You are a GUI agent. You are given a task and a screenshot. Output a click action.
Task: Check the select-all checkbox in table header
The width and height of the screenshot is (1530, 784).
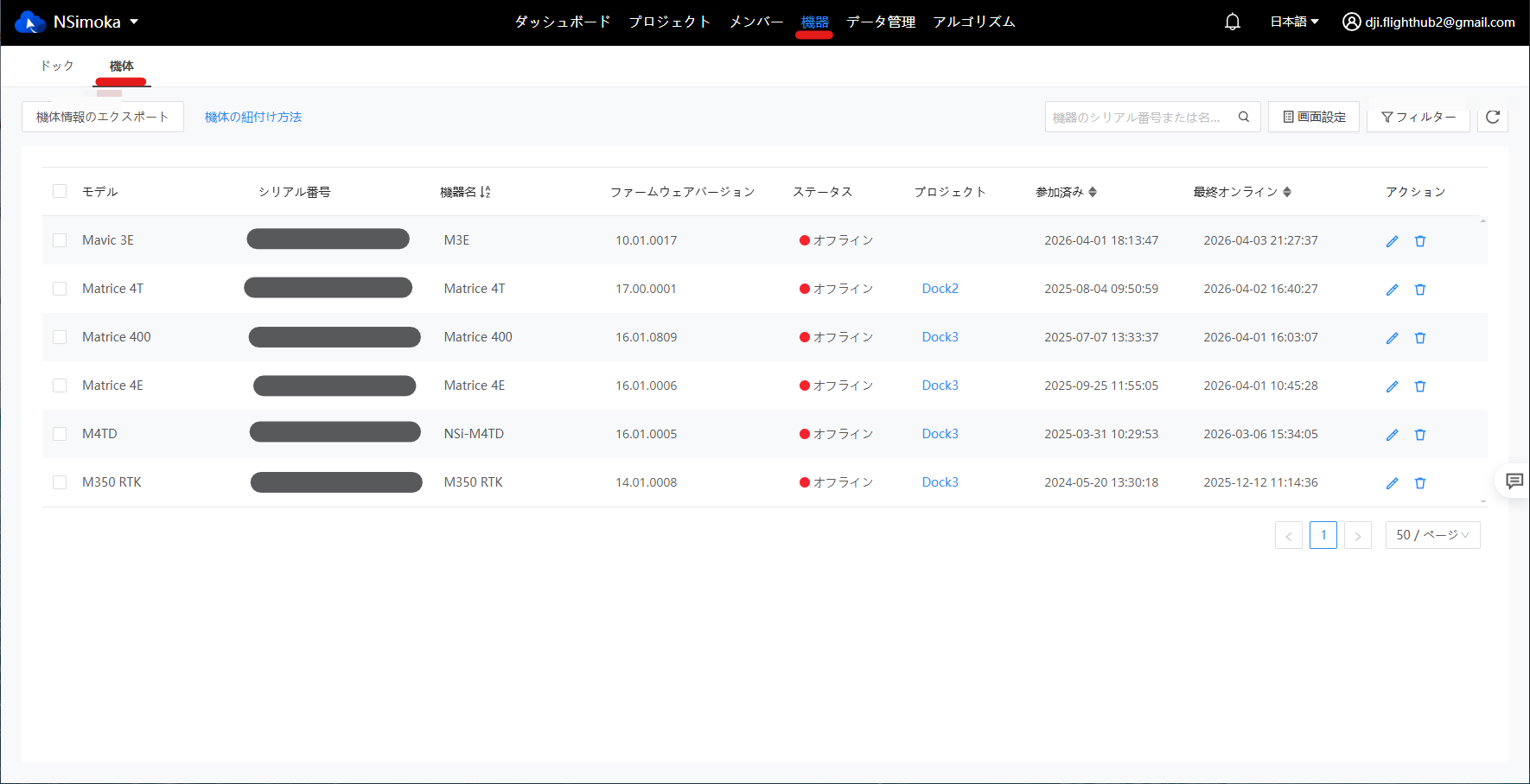click(x=60, y=191)
